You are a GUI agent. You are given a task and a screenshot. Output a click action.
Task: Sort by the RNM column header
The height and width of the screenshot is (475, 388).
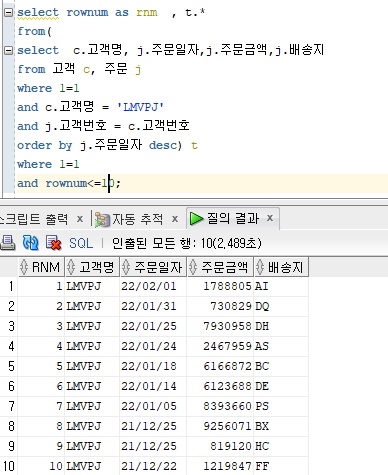41,267
